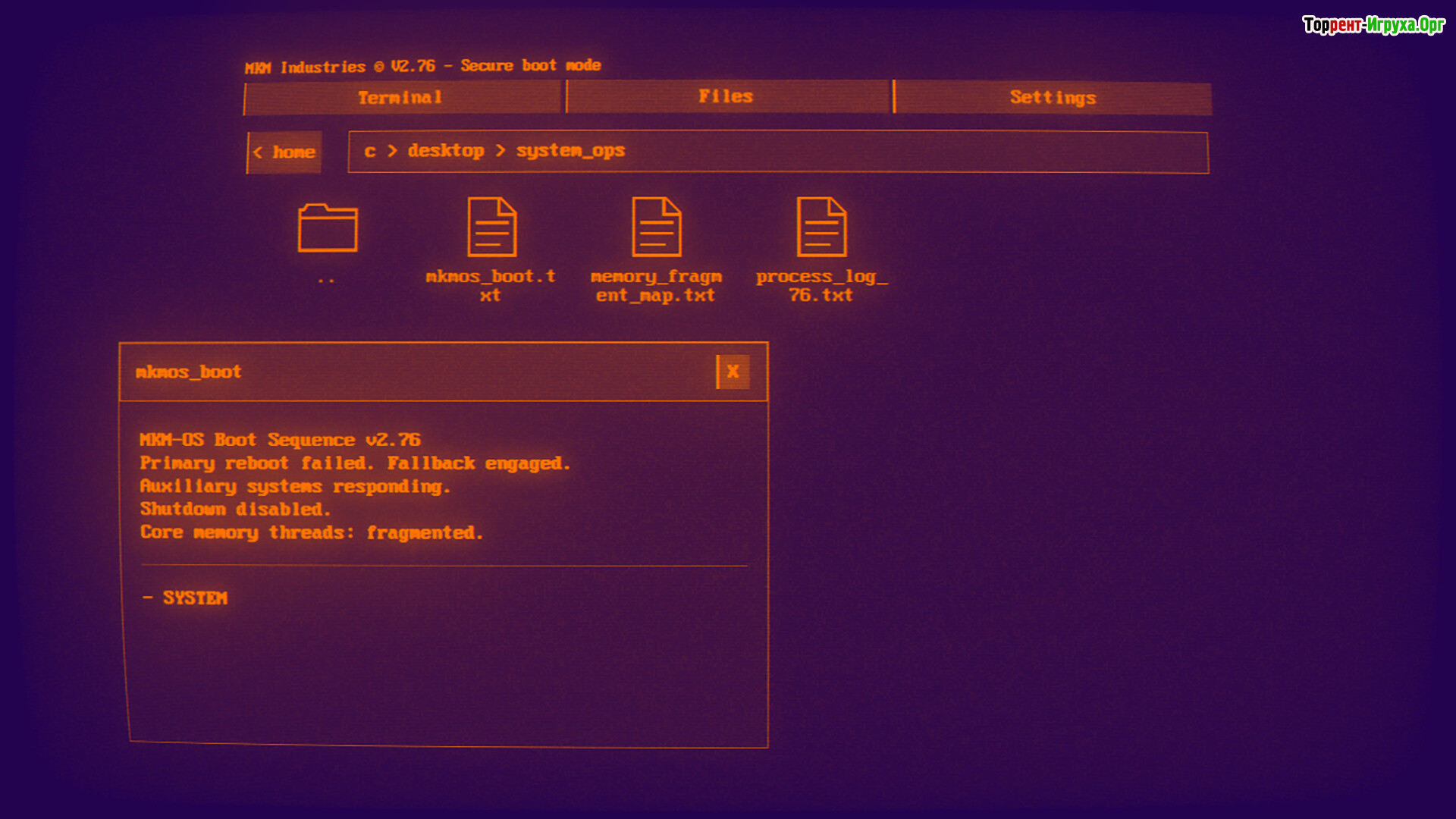Click the '..' label under folder

point(326,281)
